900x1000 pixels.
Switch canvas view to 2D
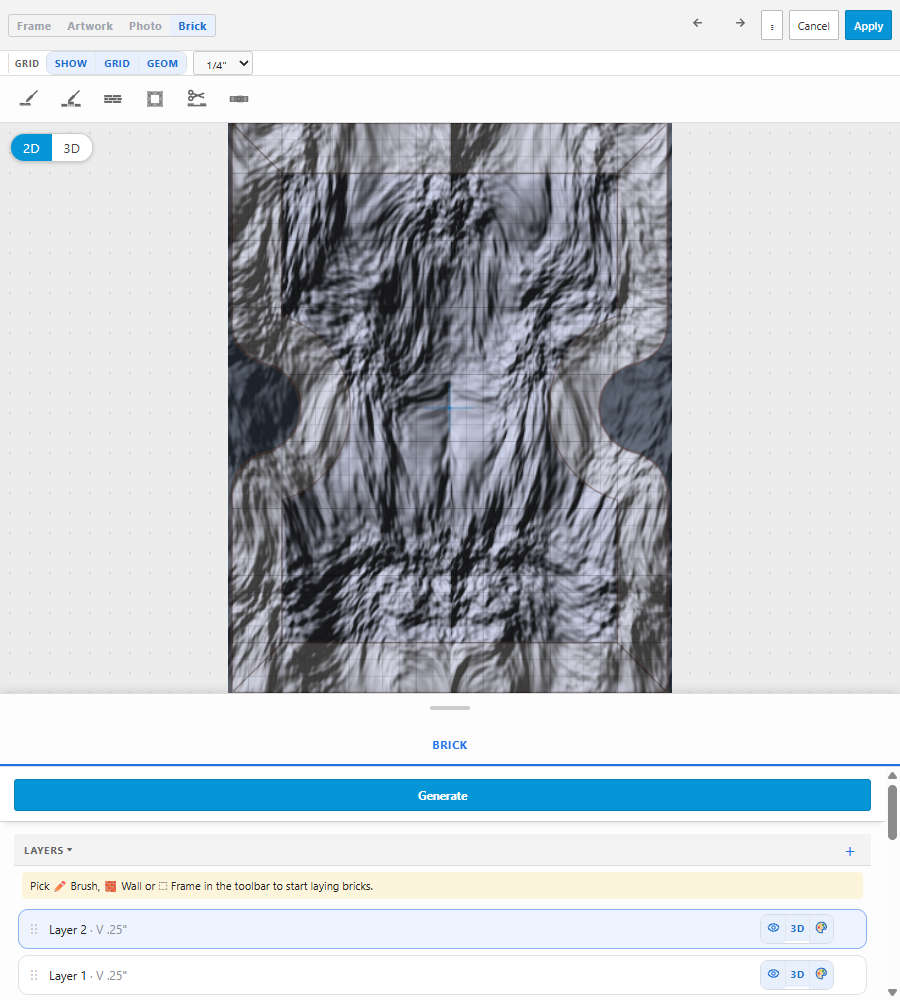coord(31,148)
